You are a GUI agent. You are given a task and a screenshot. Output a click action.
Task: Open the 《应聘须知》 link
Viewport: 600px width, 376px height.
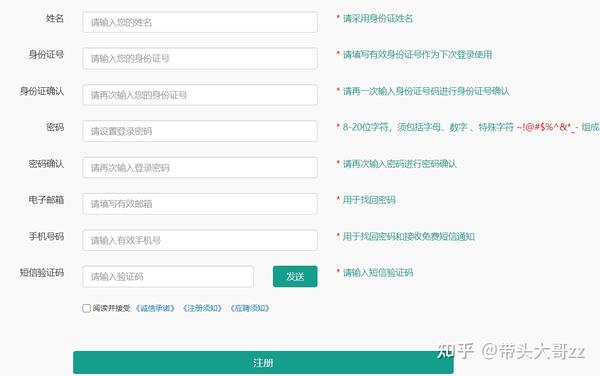[x=249, y=308]
